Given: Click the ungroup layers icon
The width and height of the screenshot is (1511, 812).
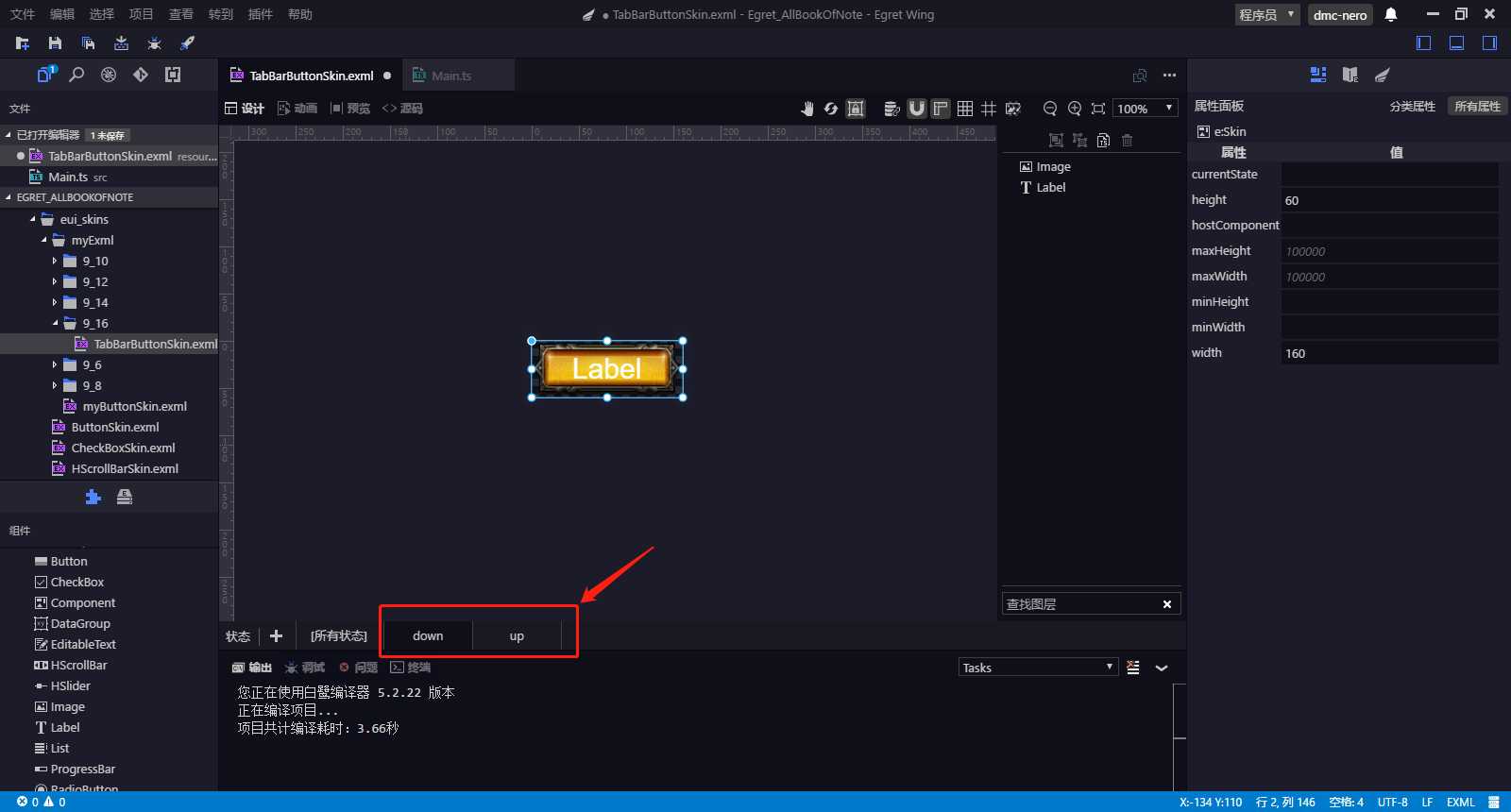Looking at the screenshot, I should [x=1080, y=141].
